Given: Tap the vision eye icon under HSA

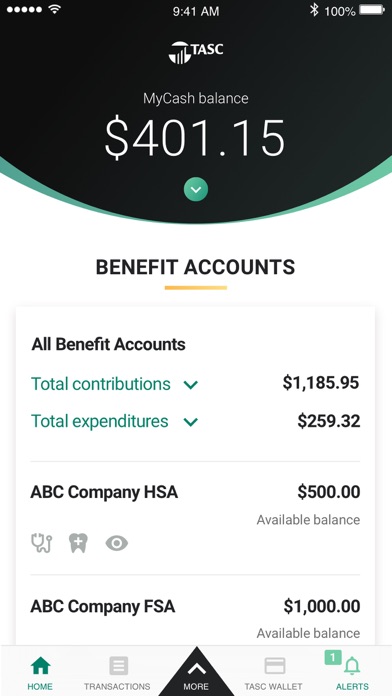Looking at the screenshot, I should 117,543.
